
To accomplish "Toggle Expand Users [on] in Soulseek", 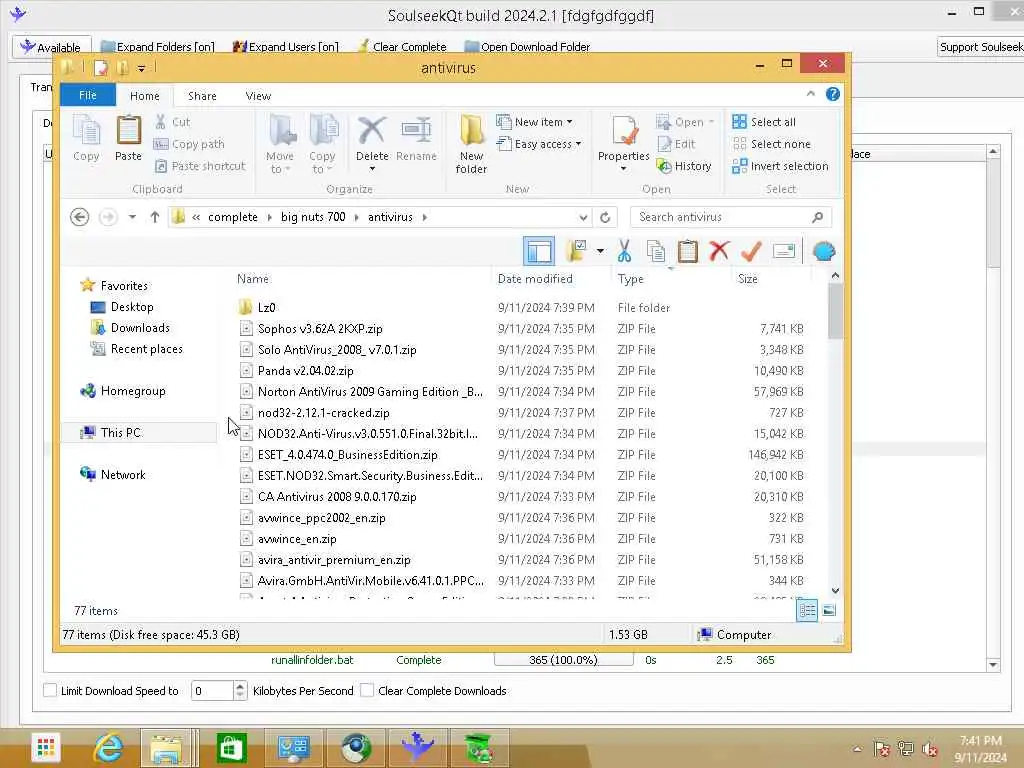I will click(286, 47).
